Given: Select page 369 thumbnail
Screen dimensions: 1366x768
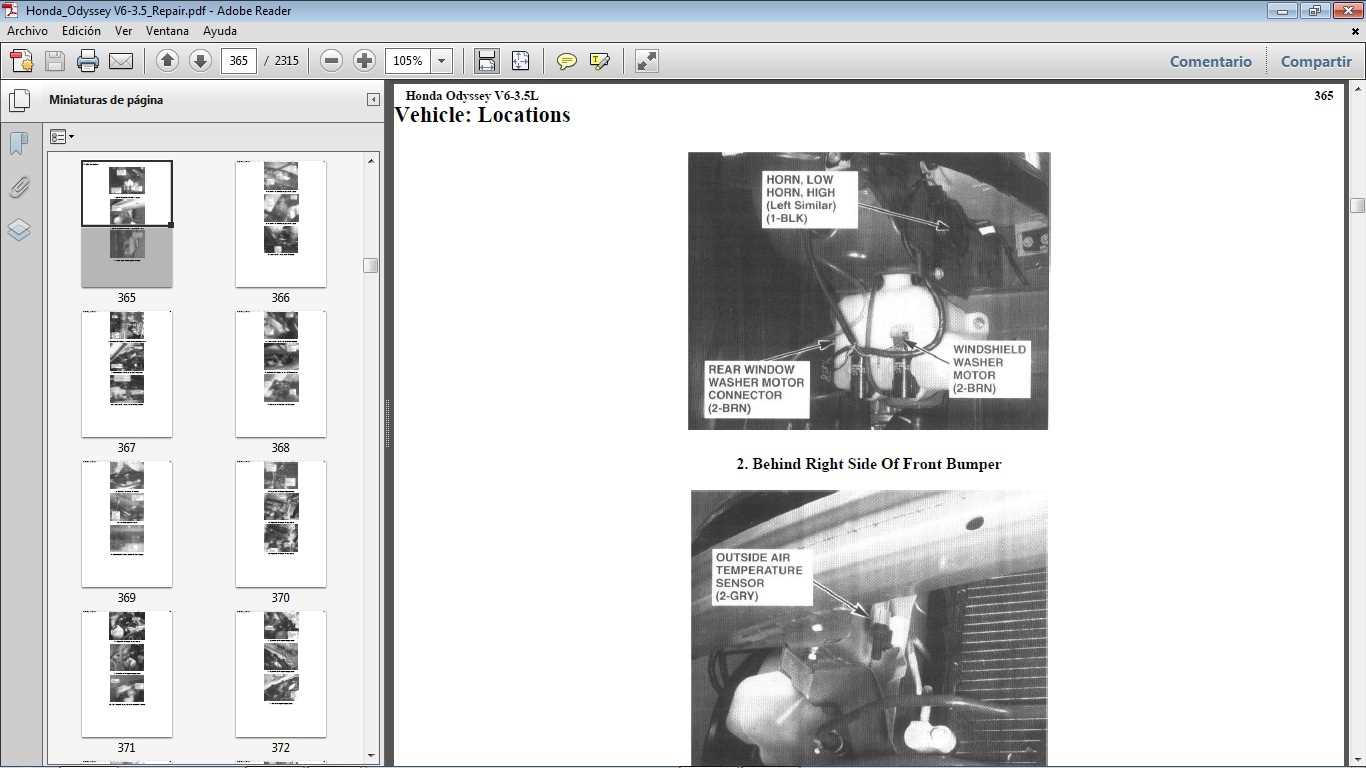Looking at the screenshot, I should pos(126,524).
